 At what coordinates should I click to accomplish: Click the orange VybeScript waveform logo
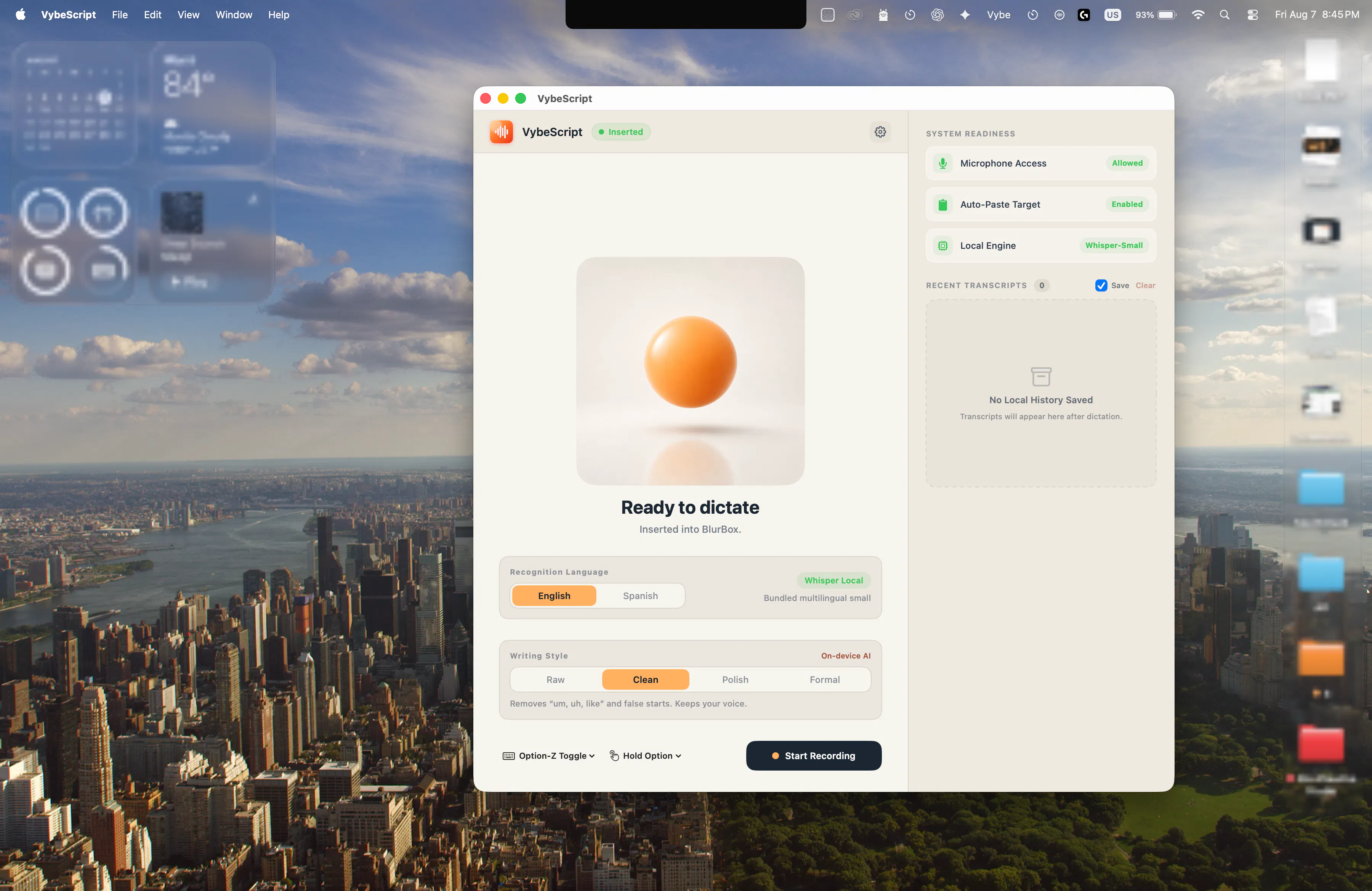tap(501, 132)
